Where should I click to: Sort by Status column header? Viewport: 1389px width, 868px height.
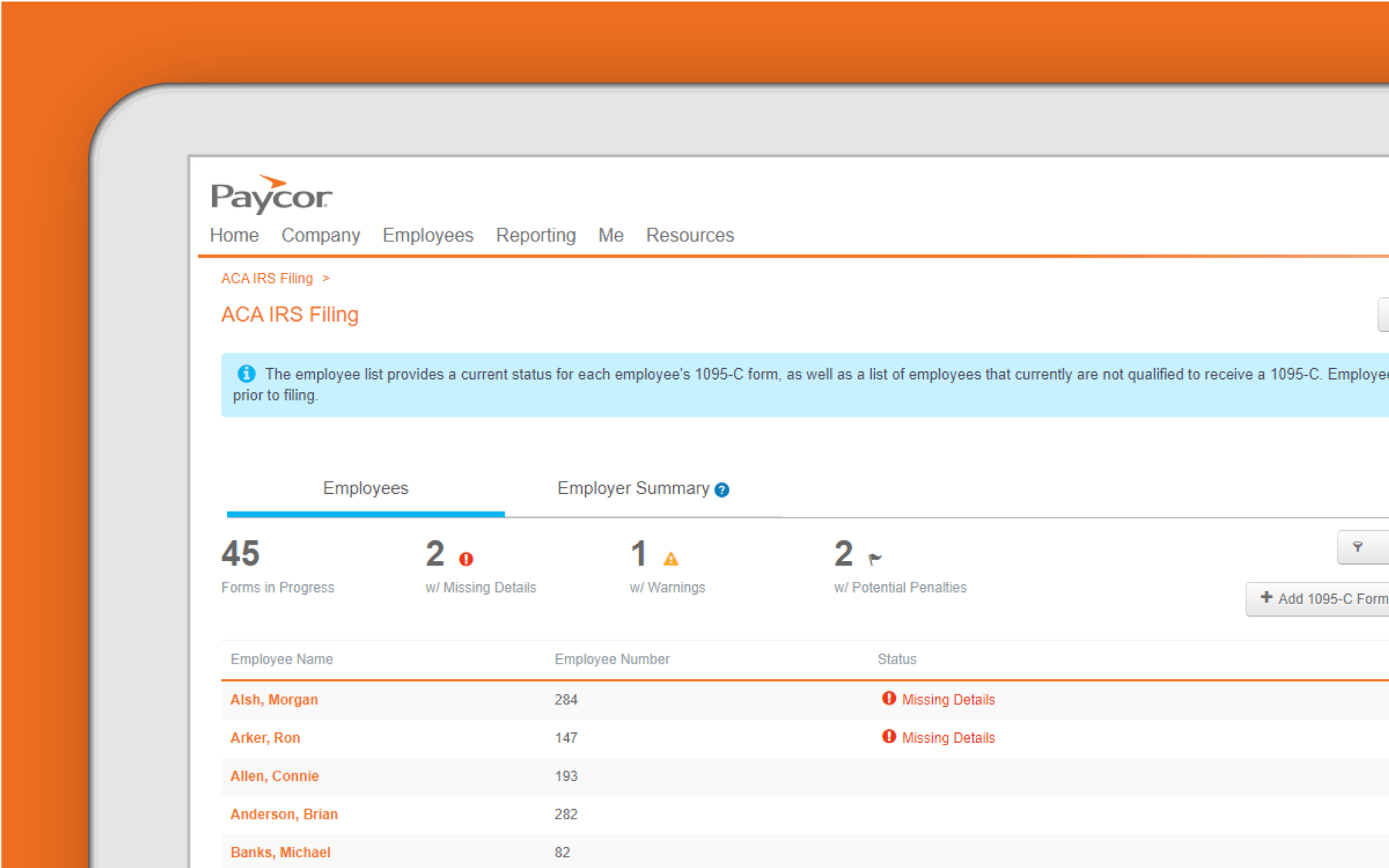point(897,660)
